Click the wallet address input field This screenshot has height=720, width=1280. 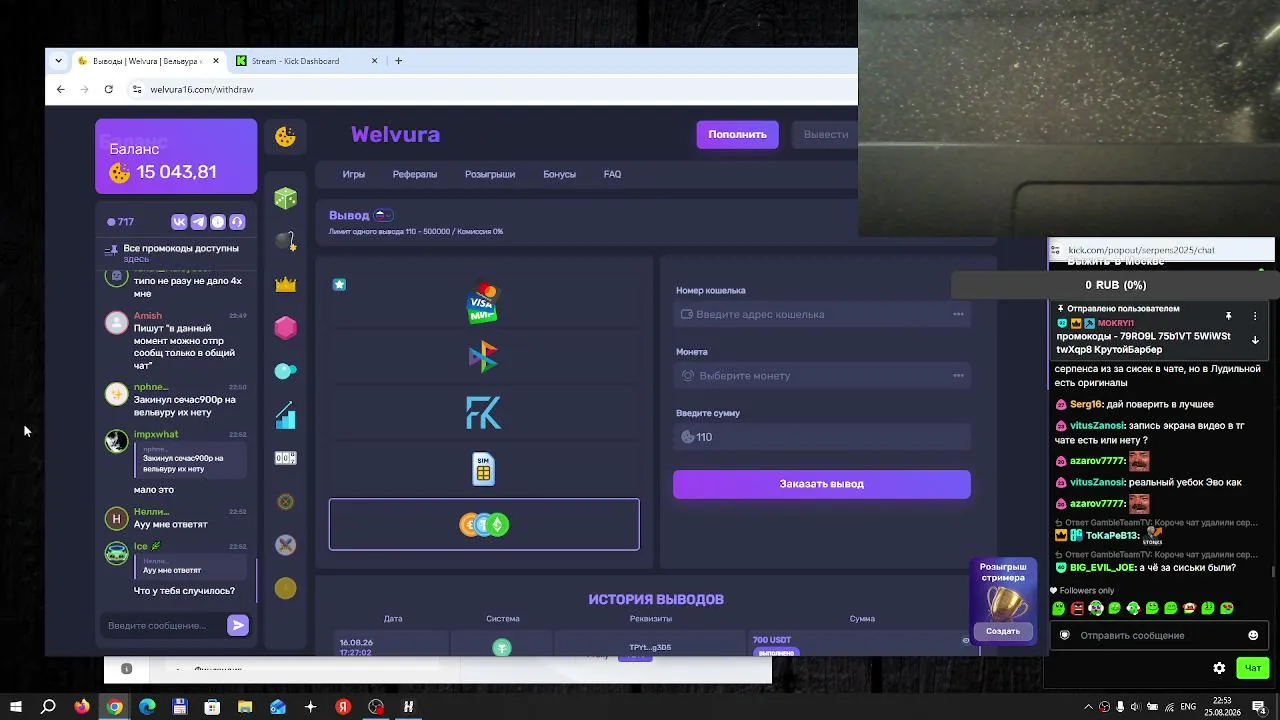822,314
